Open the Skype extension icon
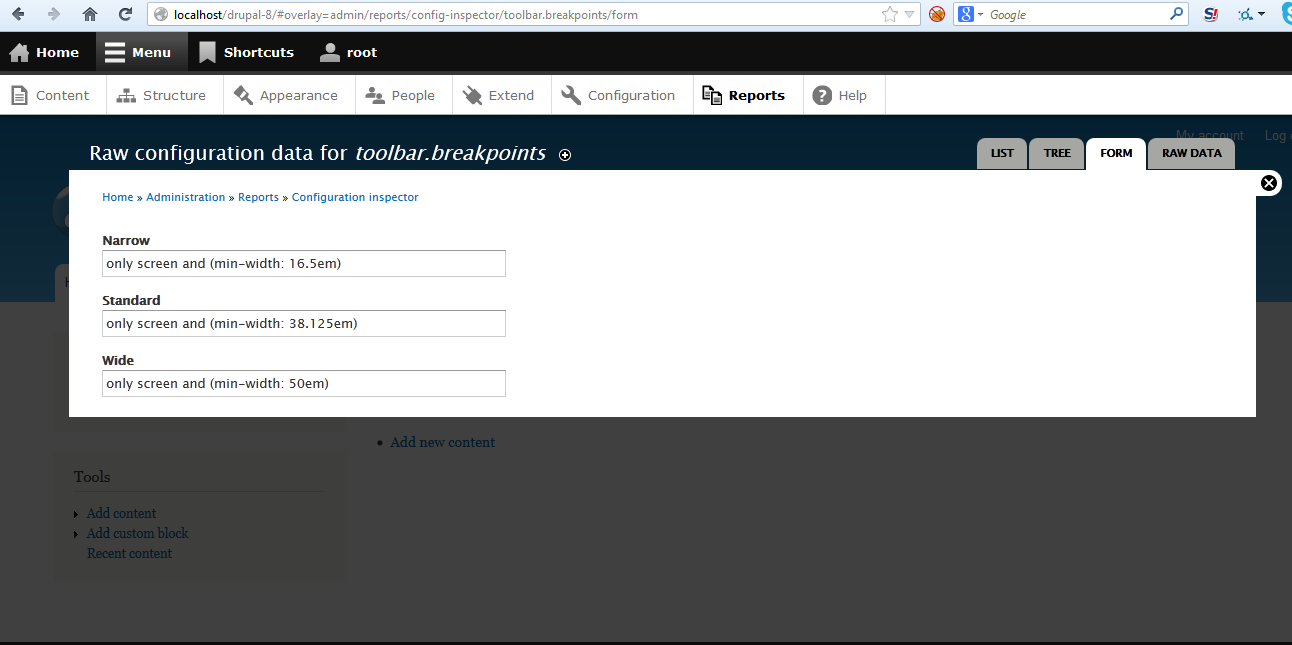1292x645 pixels. click(1285, 14)
